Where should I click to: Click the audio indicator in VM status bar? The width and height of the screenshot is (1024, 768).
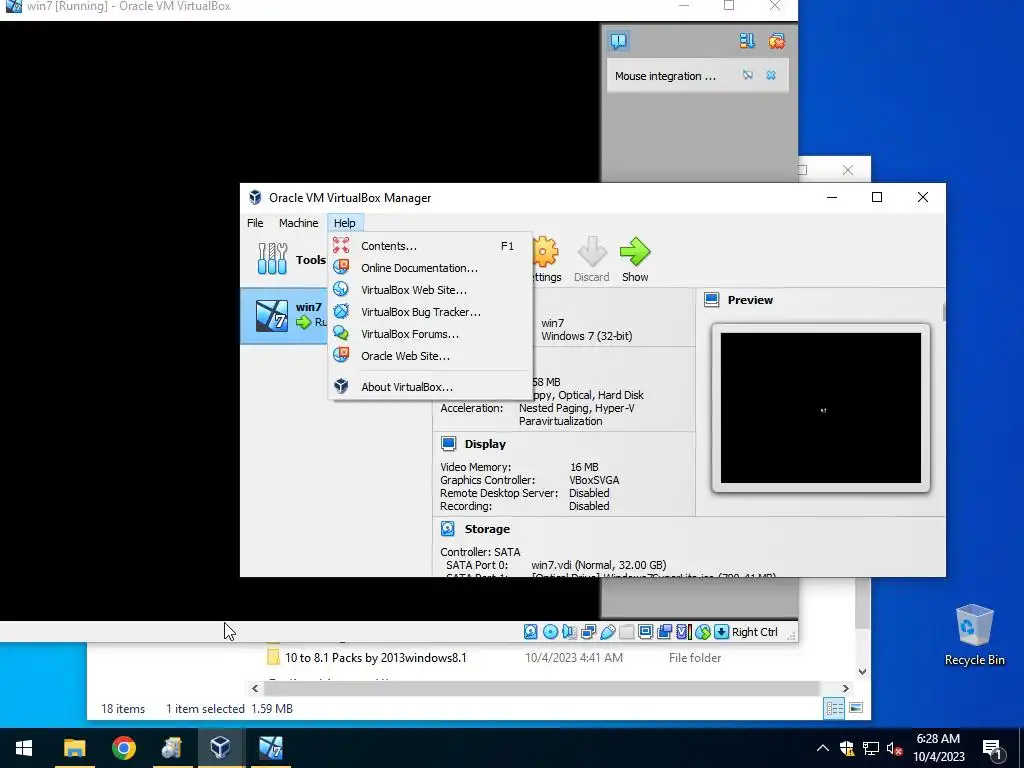pyautogui.click(x=569, y=632)
